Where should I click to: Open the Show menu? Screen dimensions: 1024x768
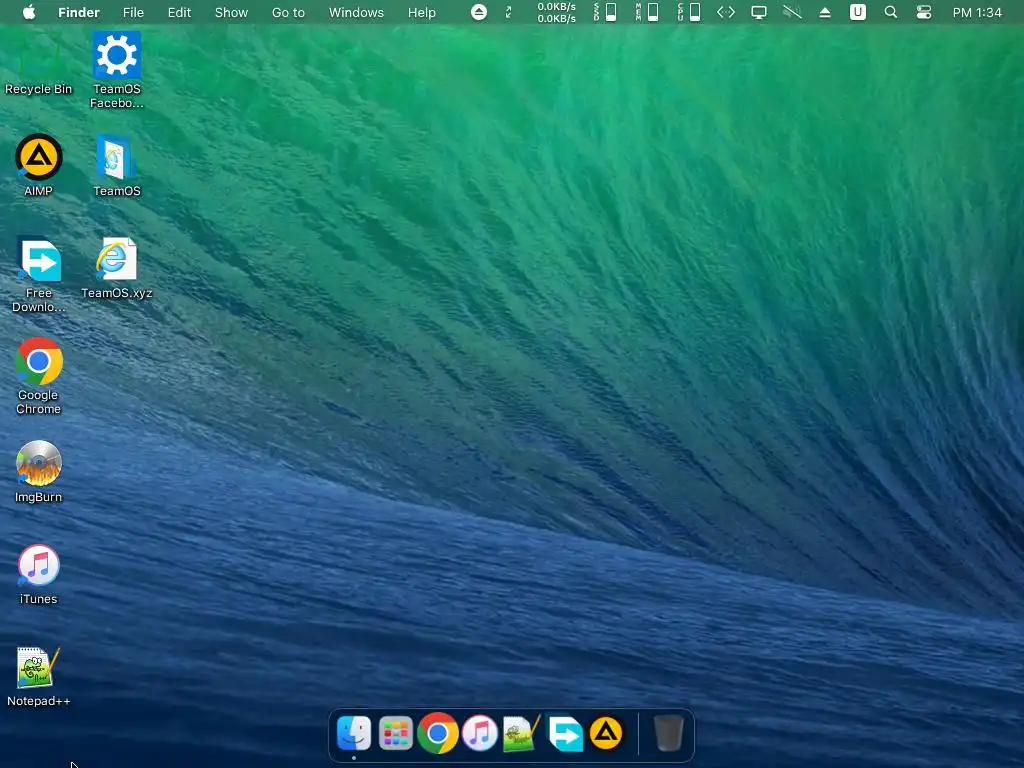coord(231,12)
